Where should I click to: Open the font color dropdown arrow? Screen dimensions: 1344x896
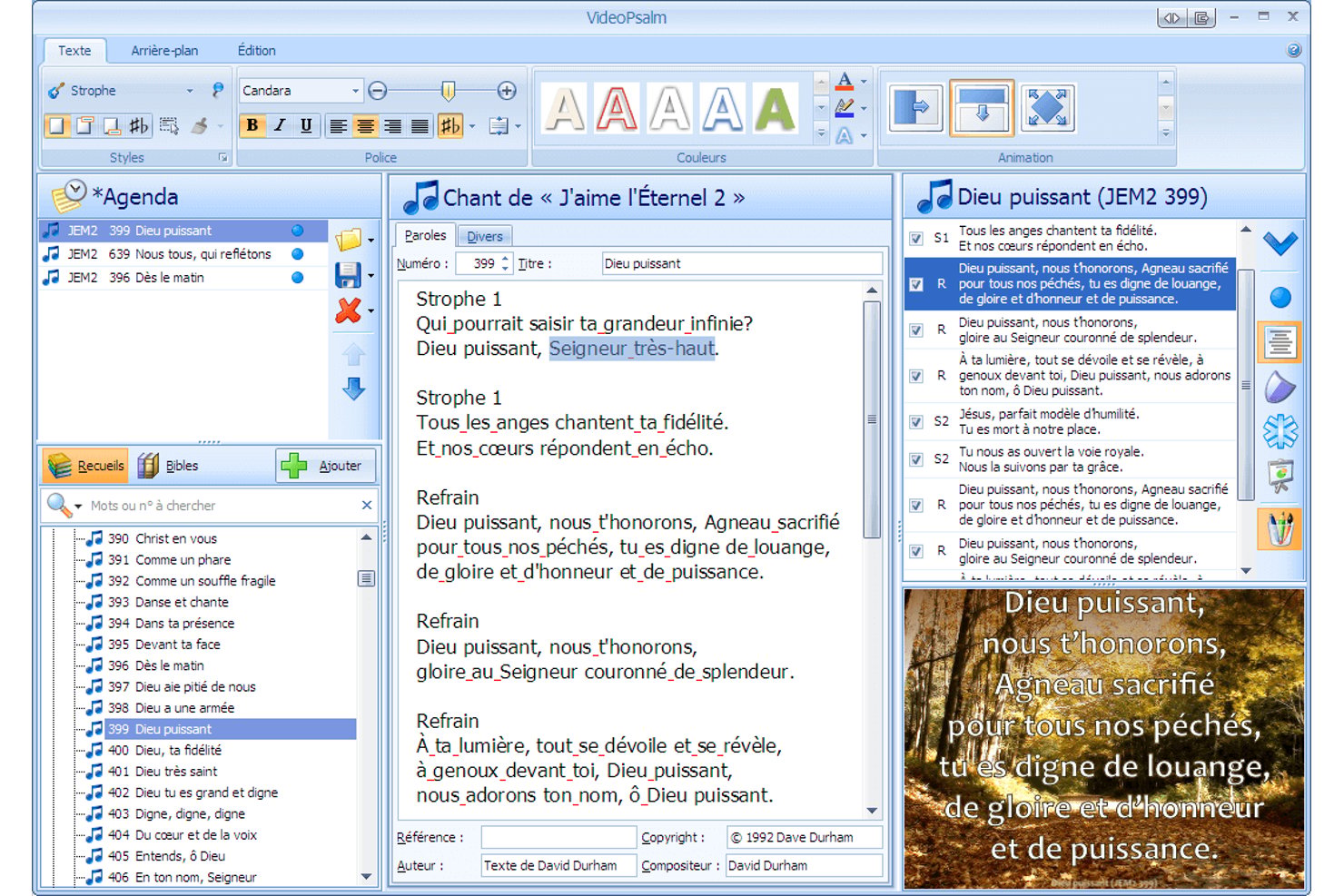click(x=864, y=82)
